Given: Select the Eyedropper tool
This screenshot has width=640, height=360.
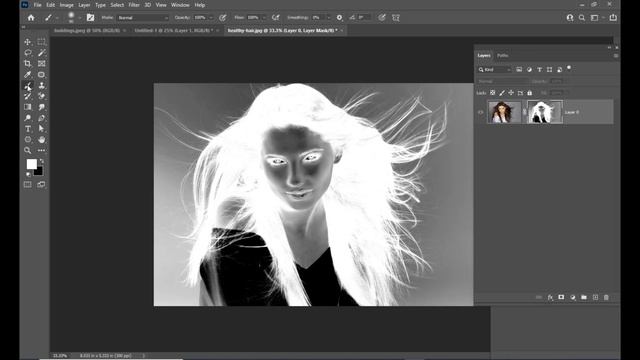Looking at the screenshot, I should click(x=28, y=75).
